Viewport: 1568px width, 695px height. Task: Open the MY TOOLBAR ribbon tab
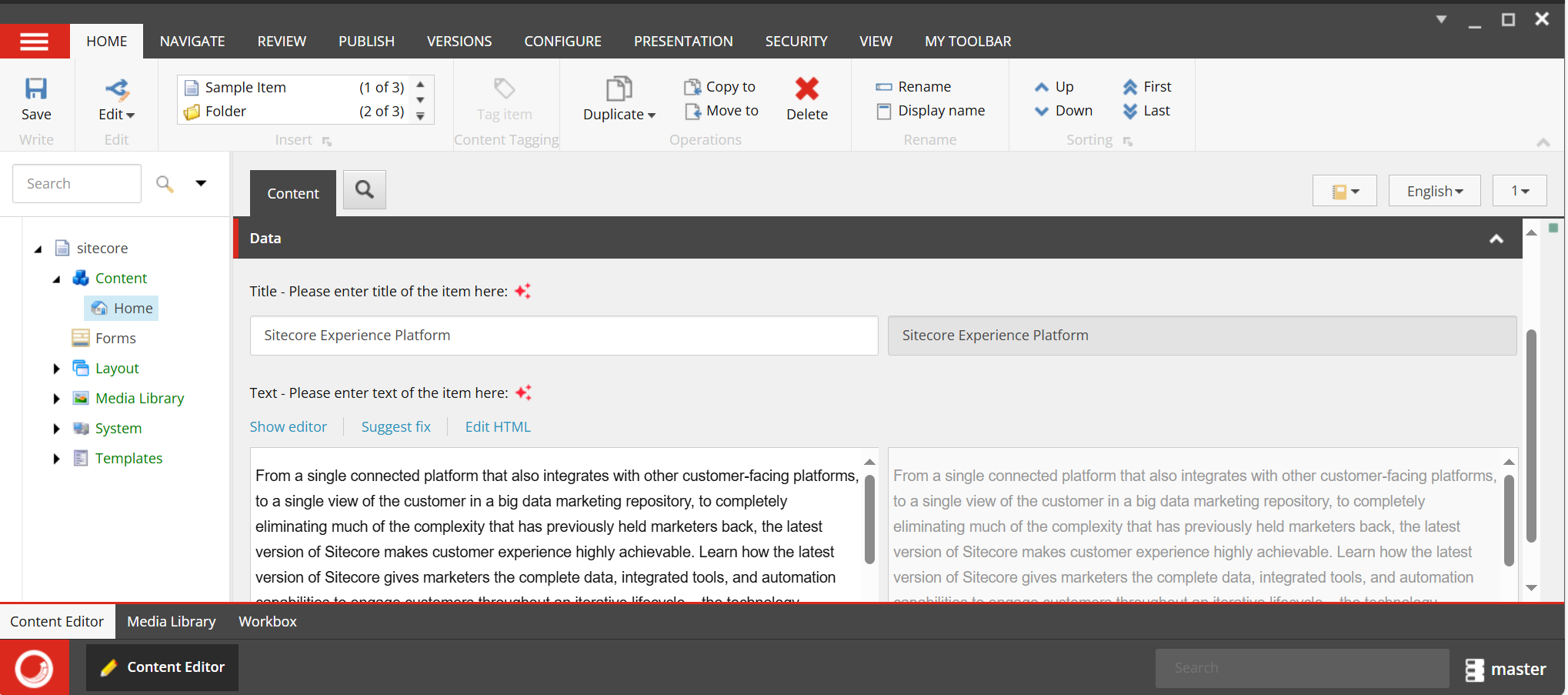[x=968, y=42]
